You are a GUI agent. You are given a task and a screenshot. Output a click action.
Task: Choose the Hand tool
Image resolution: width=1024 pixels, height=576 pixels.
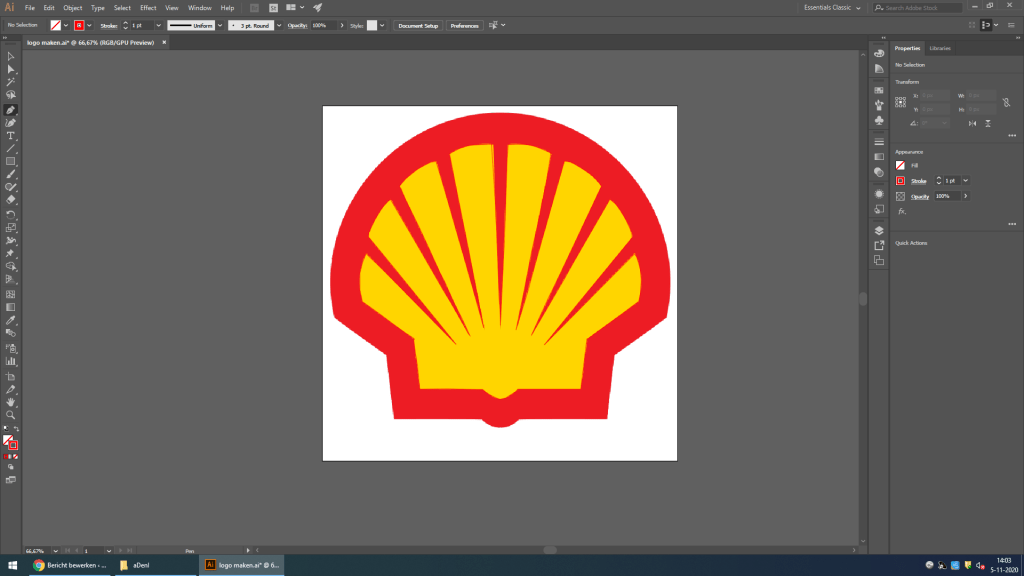pos(11,402)
